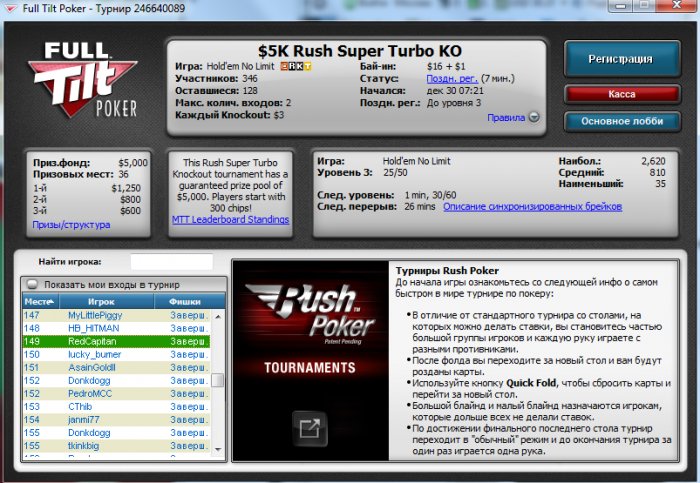Open Описание синхронизированных брейков link
The width and height of the screenshot is (700, 483).
(x=532, y=207)
